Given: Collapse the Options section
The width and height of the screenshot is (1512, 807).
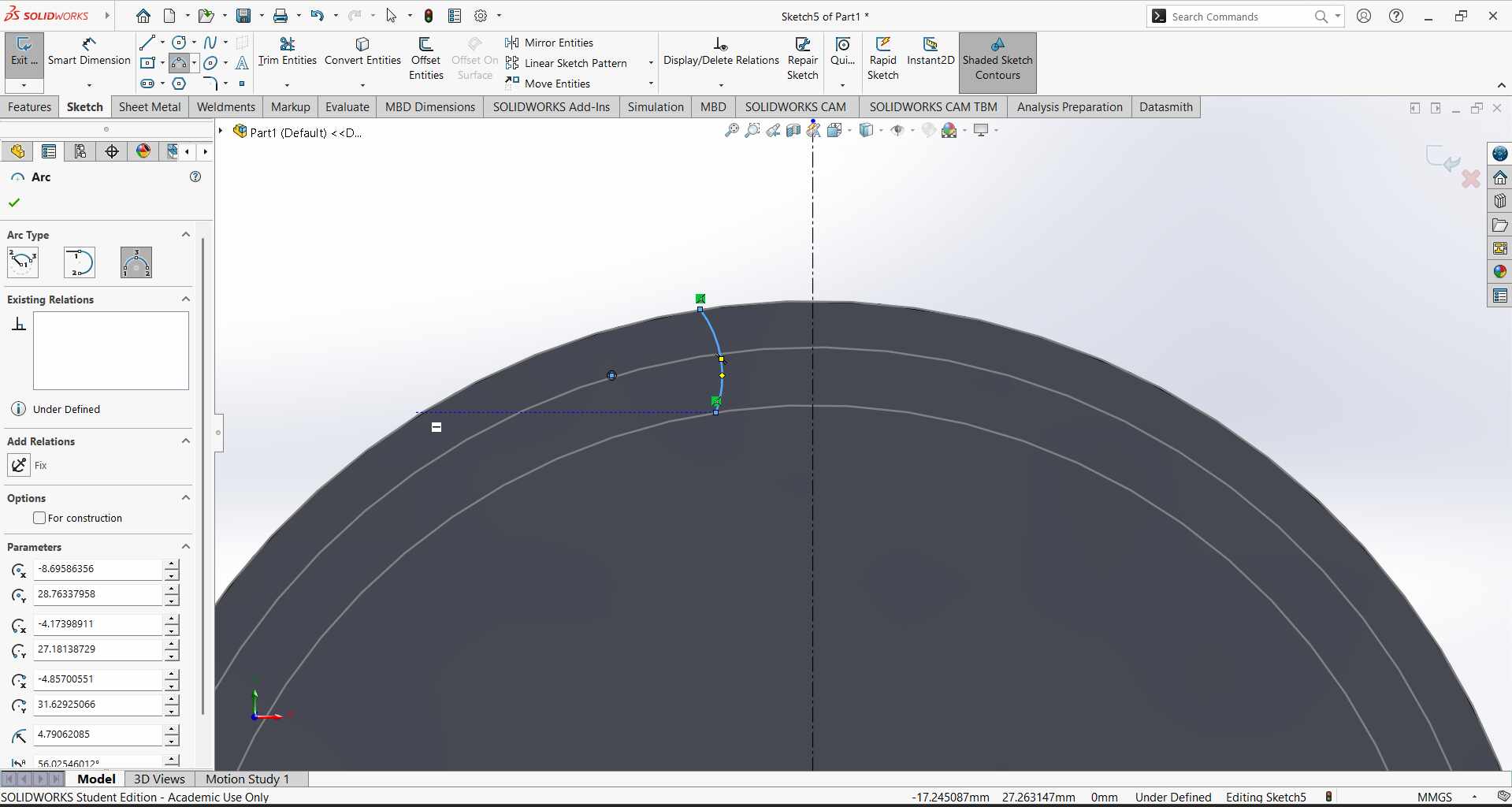Looking at the screenshot, I should point(186,498).
